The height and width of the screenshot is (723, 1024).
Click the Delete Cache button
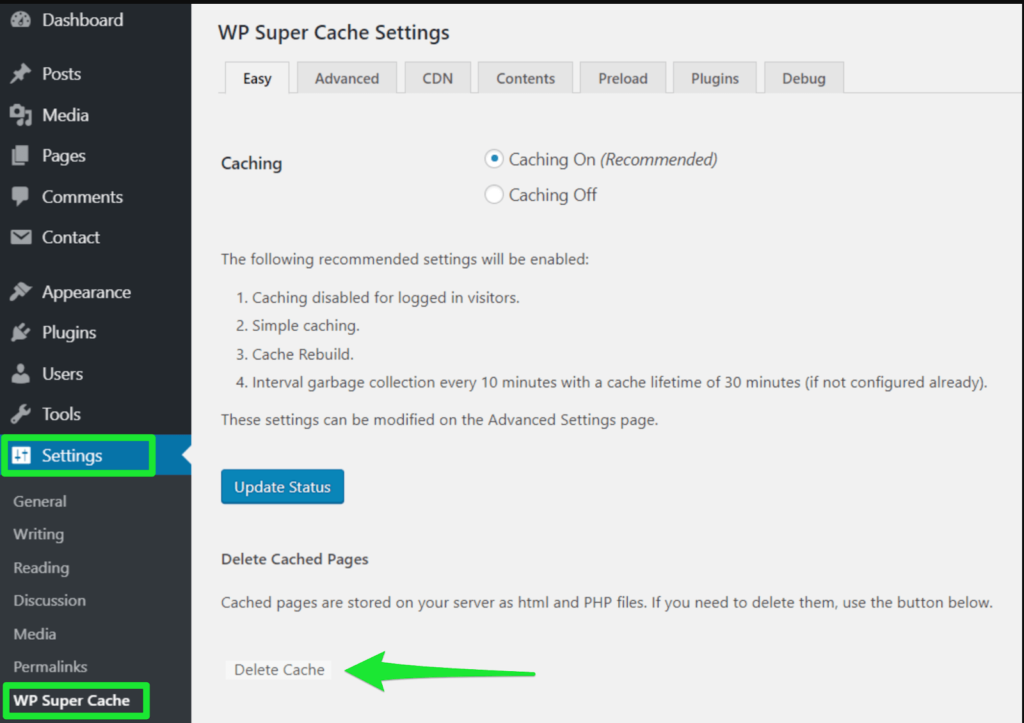(279, 669)
